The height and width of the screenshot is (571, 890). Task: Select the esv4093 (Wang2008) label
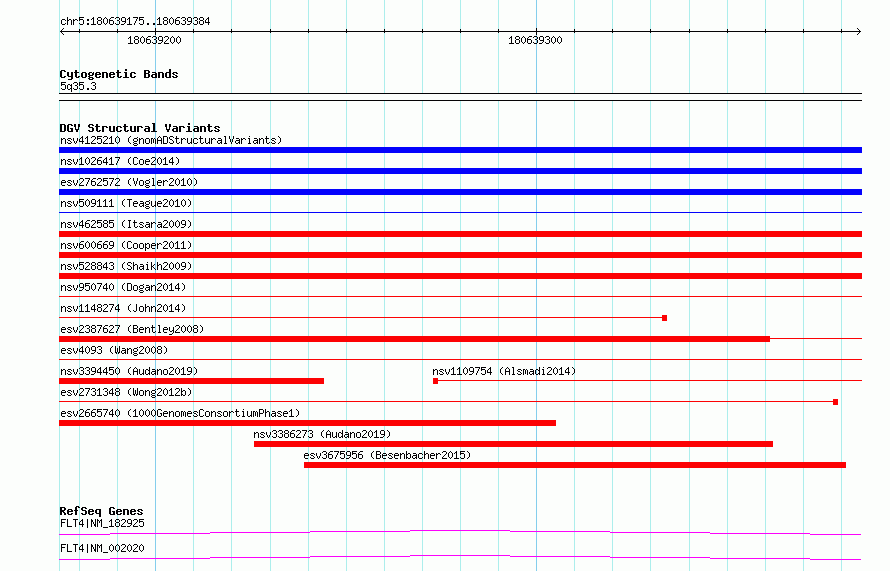(114, 350)
